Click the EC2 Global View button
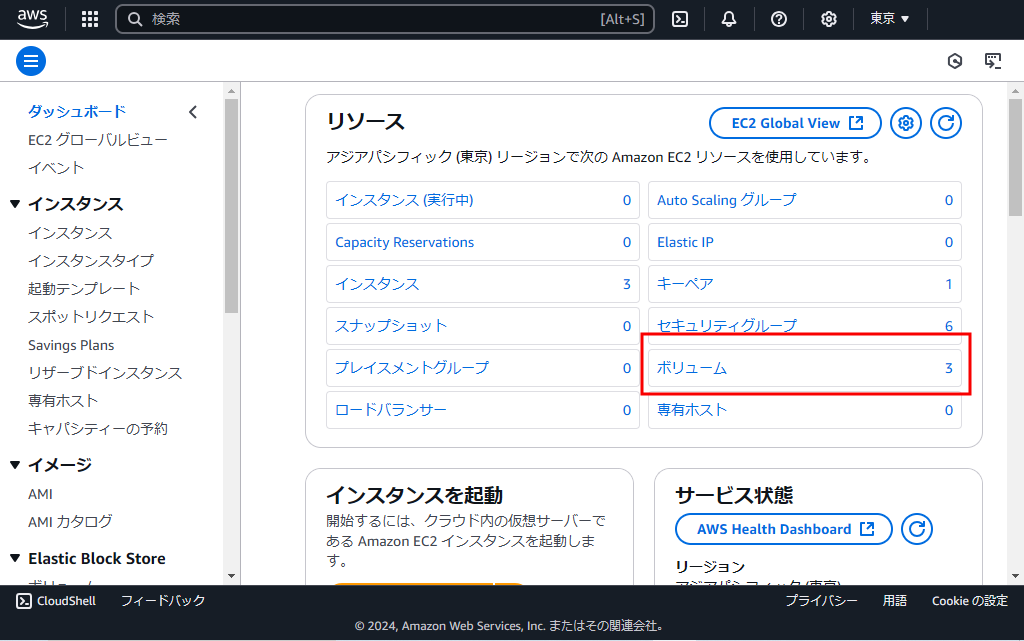 795,123
